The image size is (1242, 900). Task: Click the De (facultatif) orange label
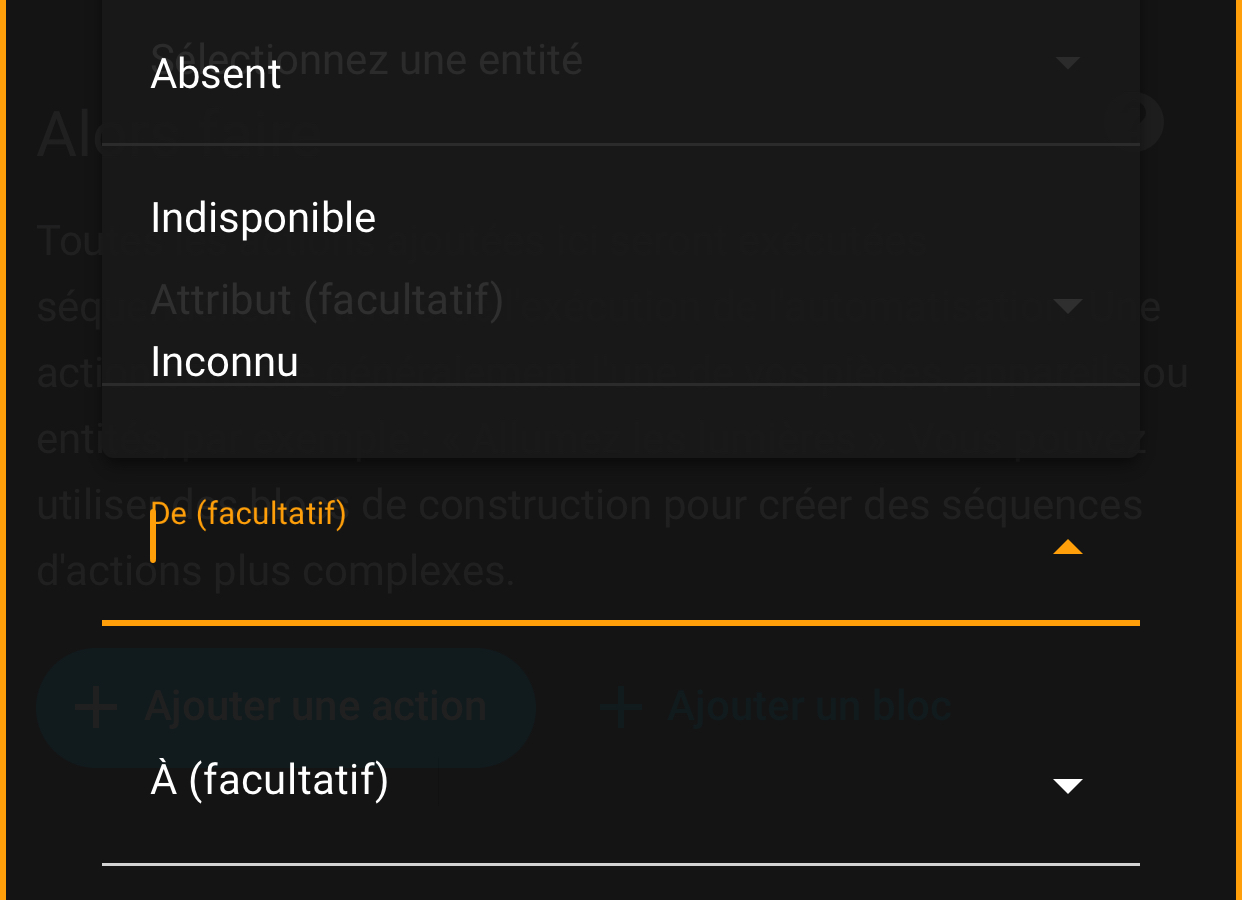pos(248,514)
